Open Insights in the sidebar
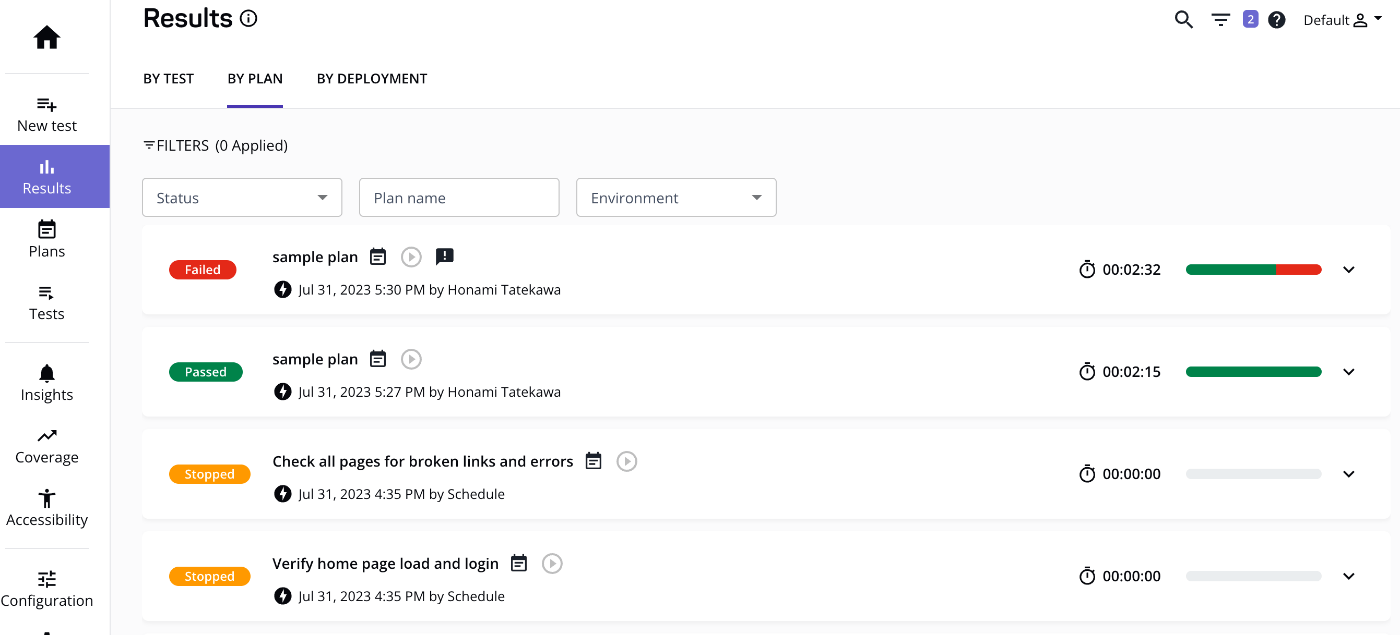The image size is (1400, 635). click(47, 383)
